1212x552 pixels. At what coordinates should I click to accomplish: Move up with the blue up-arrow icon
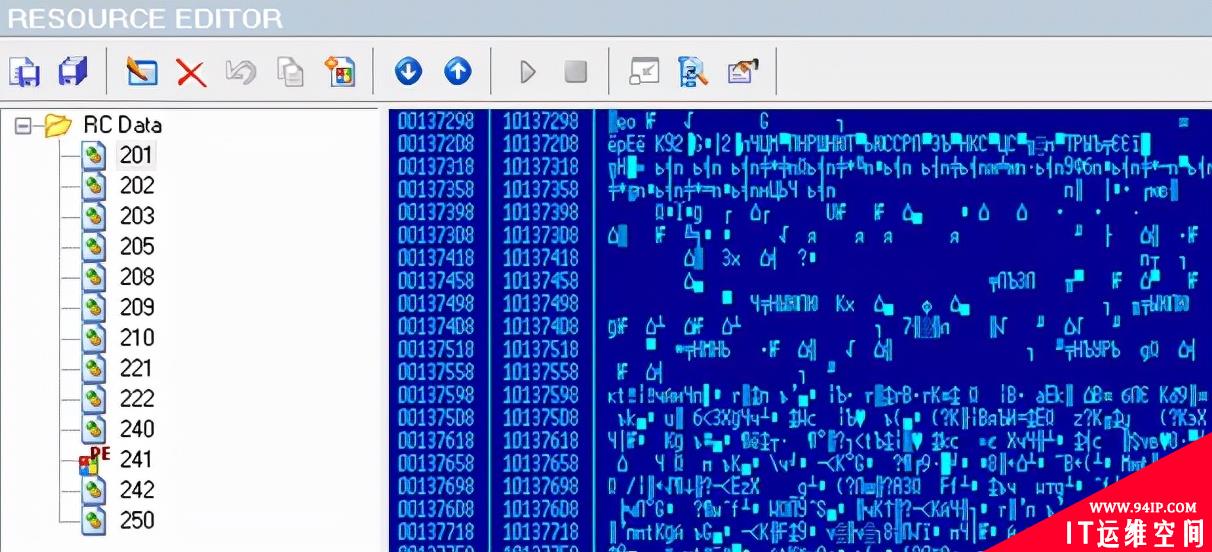[457, 71]
